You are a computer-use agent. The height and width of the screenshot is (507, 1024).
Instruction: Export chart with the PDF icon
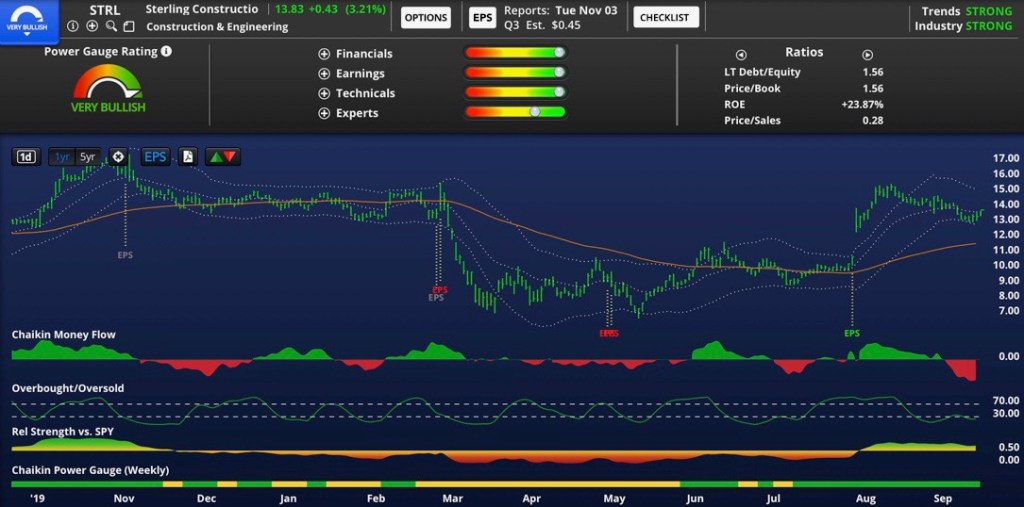coord(187,157)
